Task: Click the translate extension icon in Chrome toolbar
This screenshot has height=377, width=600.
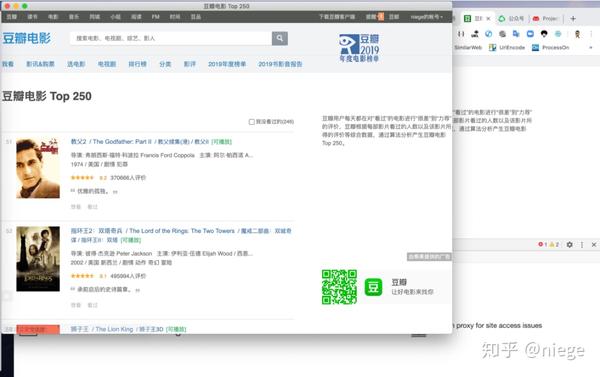Action: click(516, 34)
